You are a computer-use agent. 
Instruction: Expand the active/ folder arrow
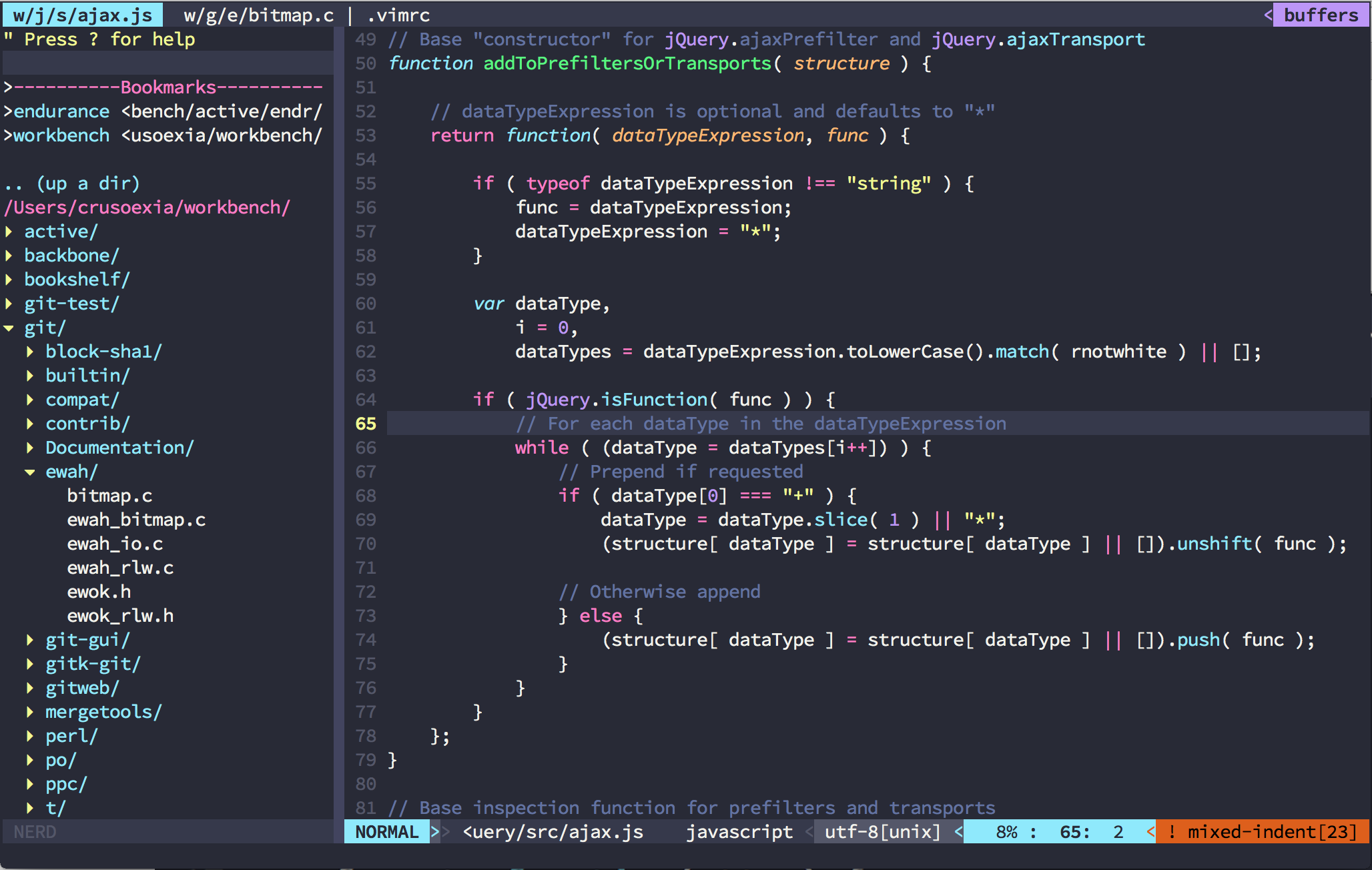(9, 232)
